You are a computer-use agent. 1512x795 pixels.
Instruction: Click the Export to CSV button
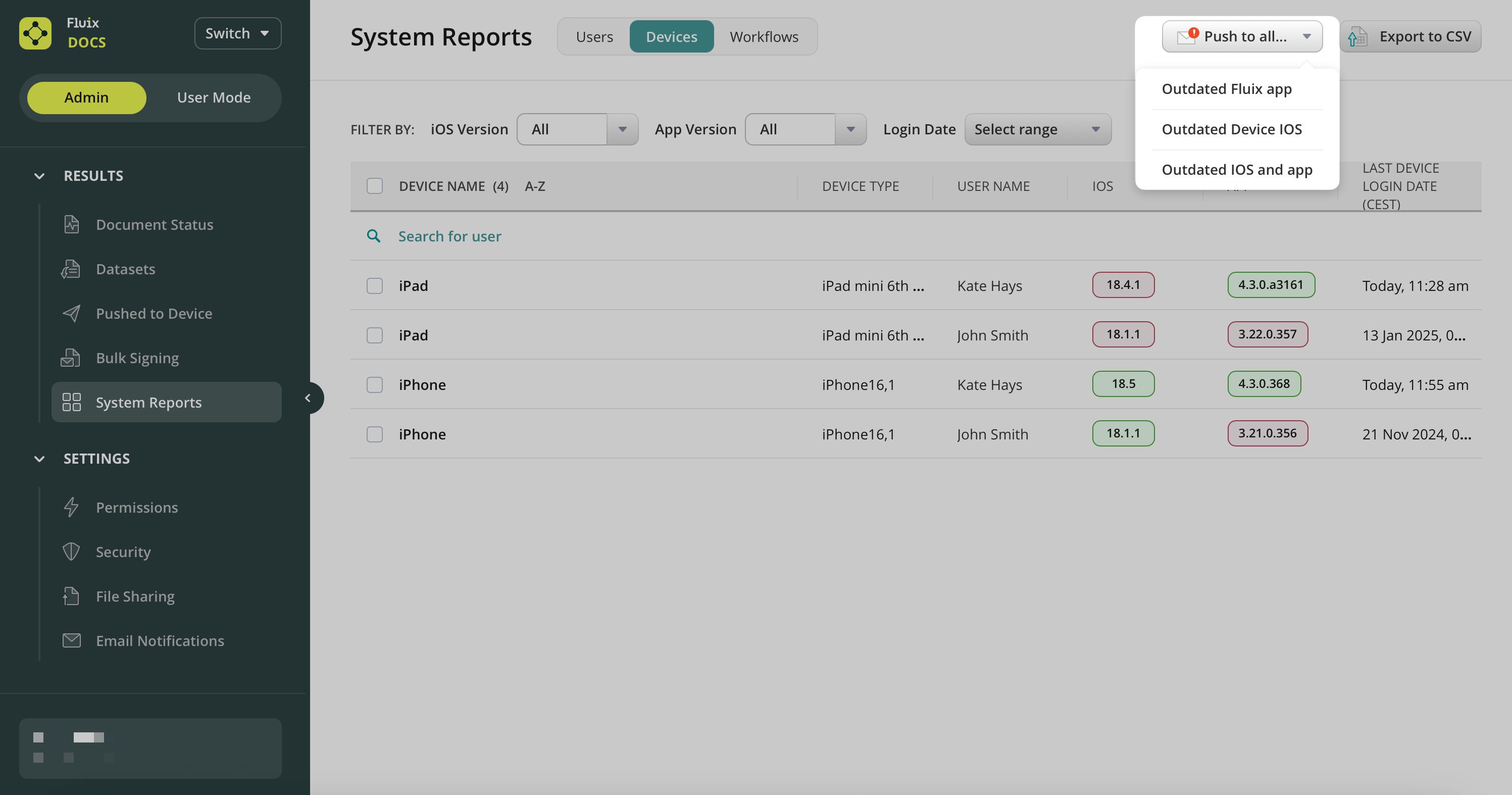[1410, 36]
